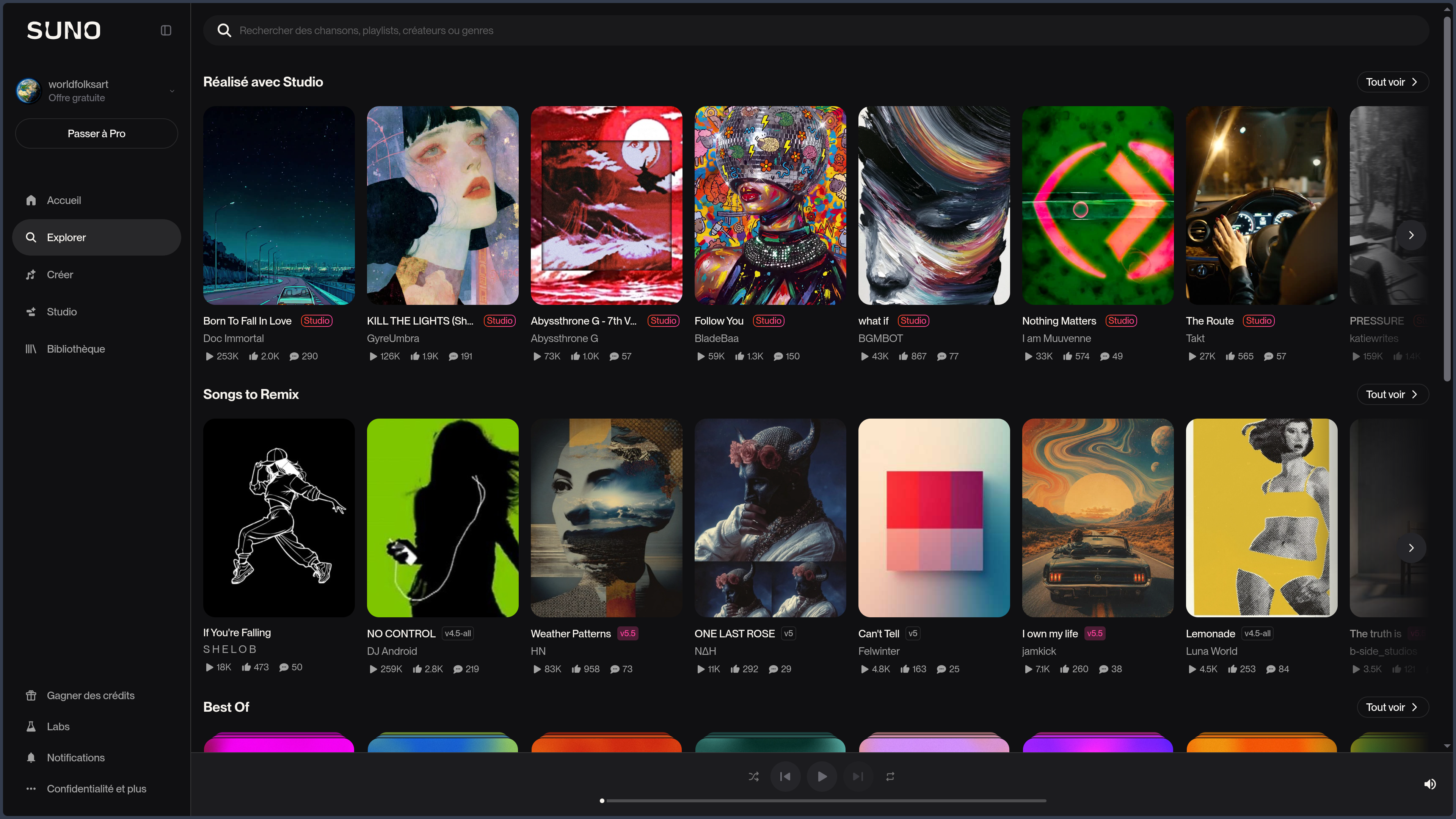Click Tout voir next to Best Of
The height and width of the screenshot is (819, 1456).
point(1392,707)
